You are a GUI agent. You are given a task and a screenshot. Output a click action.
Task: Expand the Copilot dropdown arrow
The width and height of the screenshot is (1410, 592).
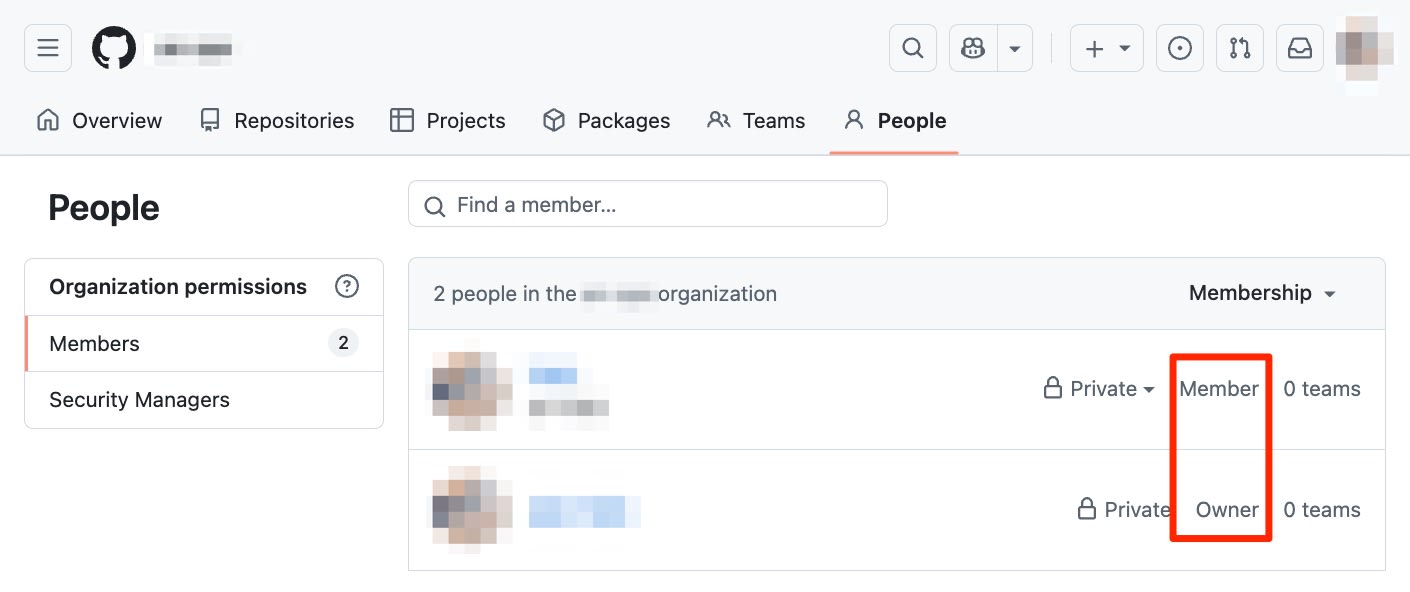tap(1014, 48)
